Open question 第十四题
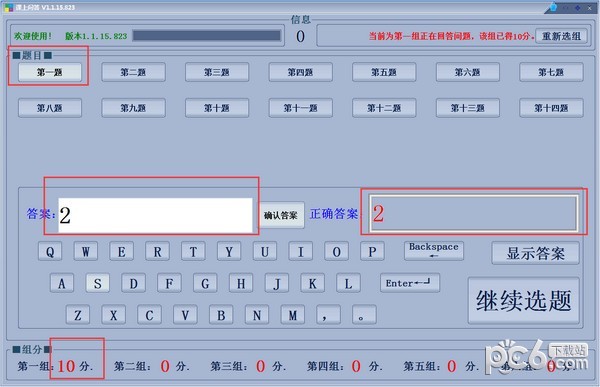The width and height of the screenshot is (600, 387). pos(551,108)
